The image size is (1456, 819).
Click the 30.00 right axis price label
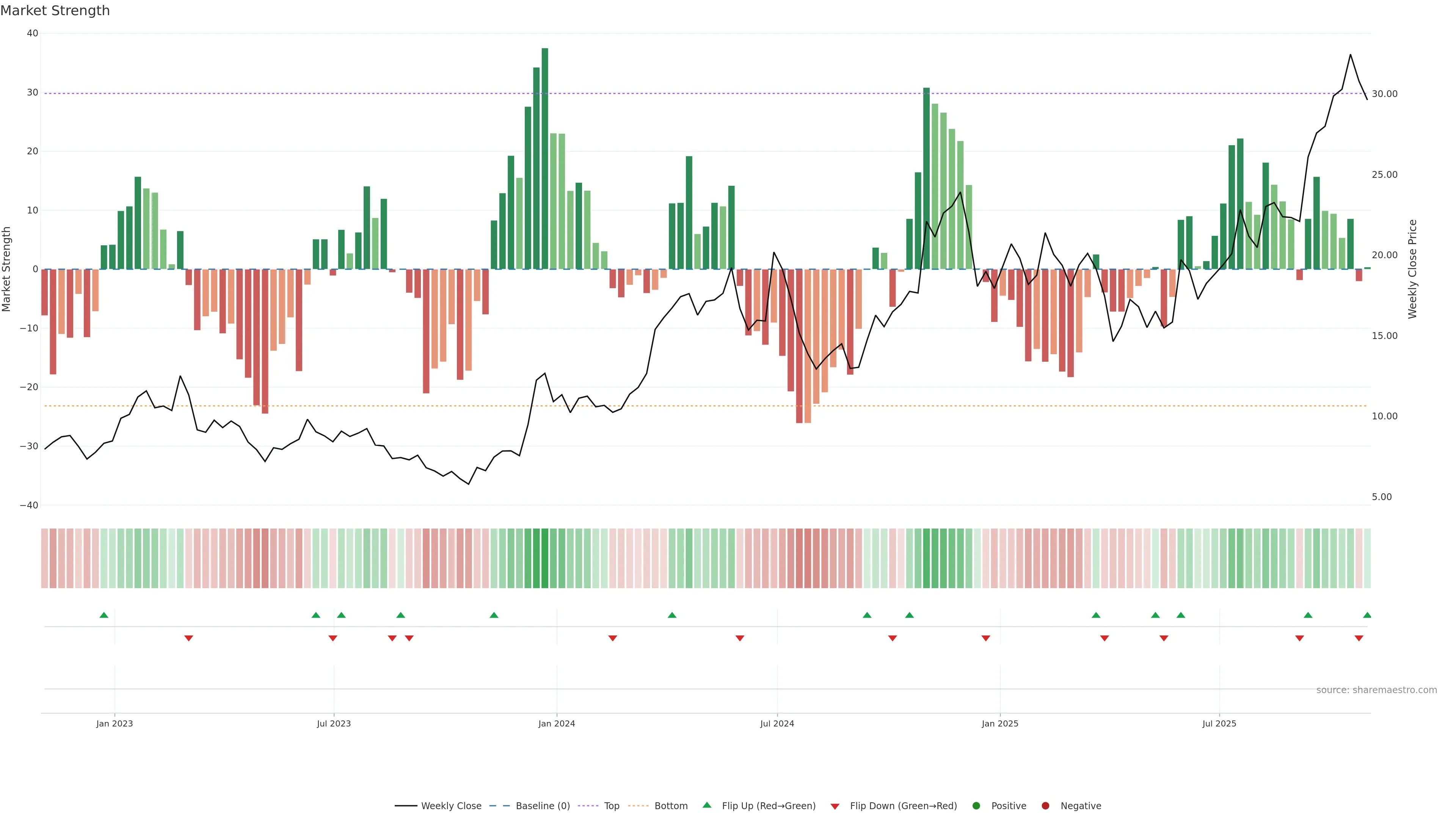(1384, 94)
